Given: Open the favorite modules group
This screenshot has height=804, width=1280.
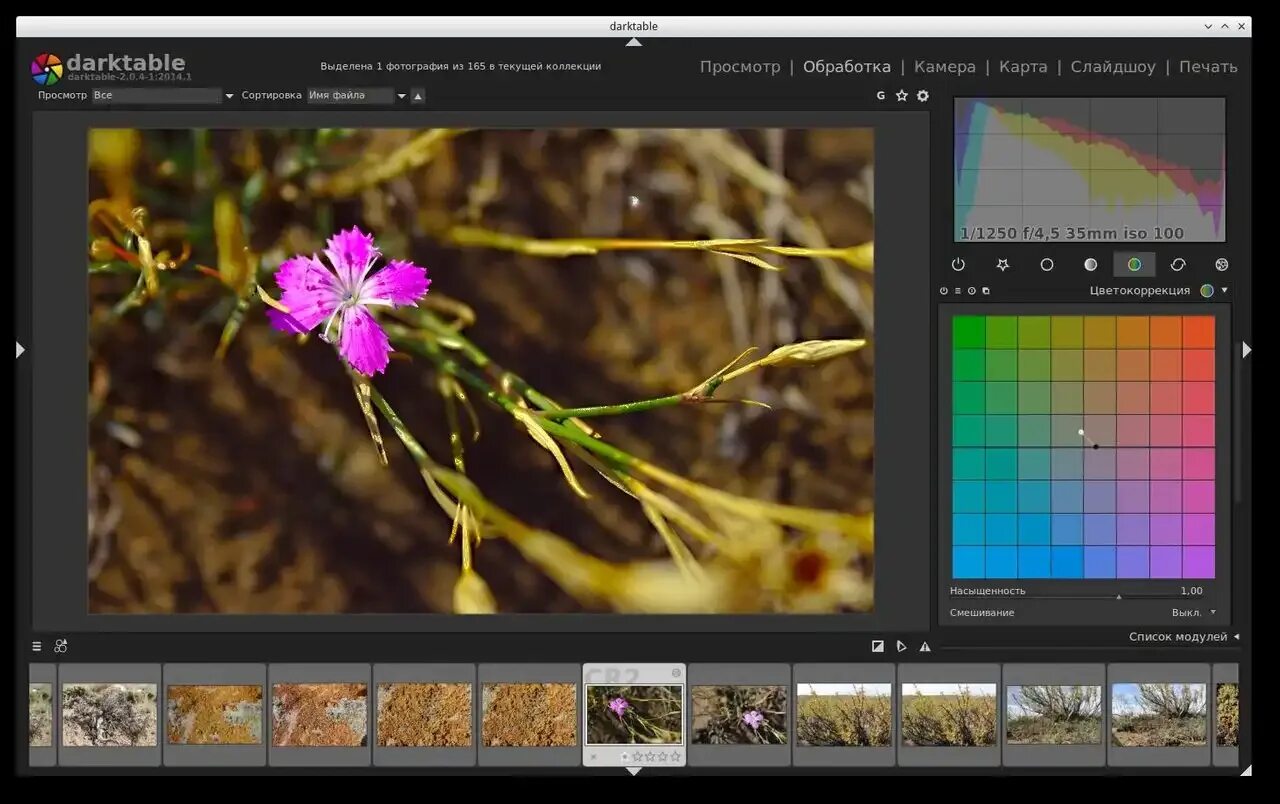Looking at the screenshot, I should [1002, 264].
